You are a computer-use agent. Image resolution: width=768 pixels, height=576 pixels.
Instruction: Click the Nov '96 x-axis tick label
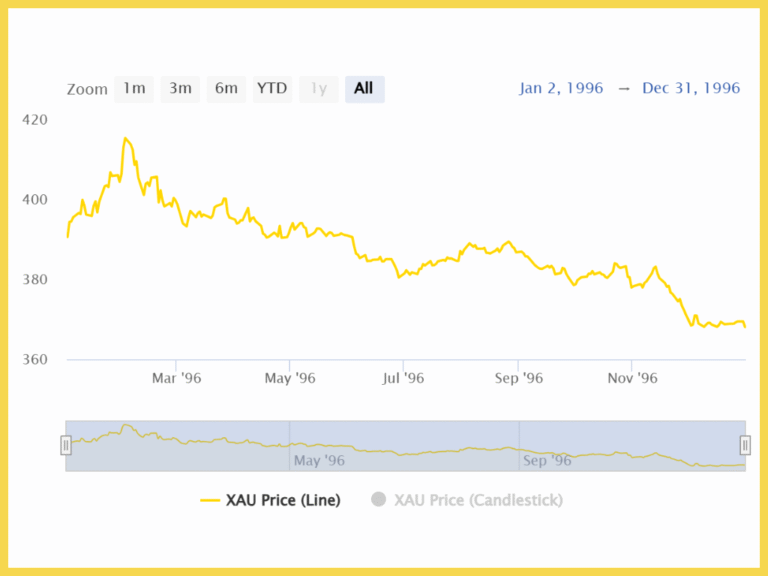point(633,378)
